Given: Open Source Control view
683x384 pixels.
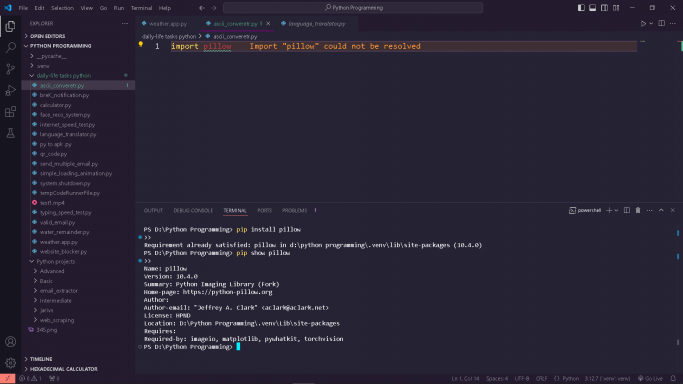Looking at the screenshot, I should pos(10,69).
